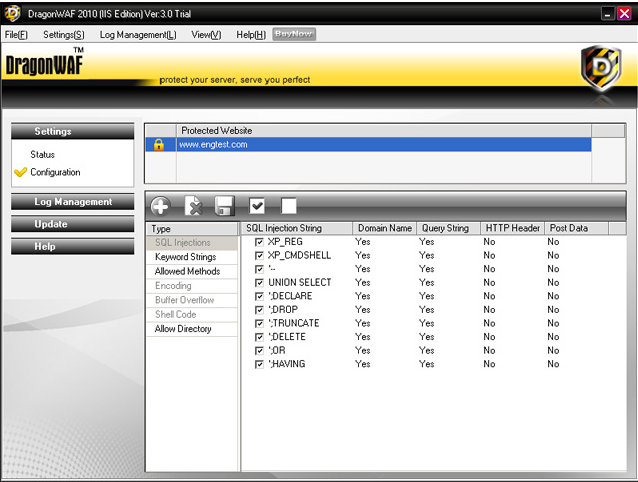Open the View(V) menu
Image resolution: width=638 pixels, height=482 pixels.
click(206, 35)
